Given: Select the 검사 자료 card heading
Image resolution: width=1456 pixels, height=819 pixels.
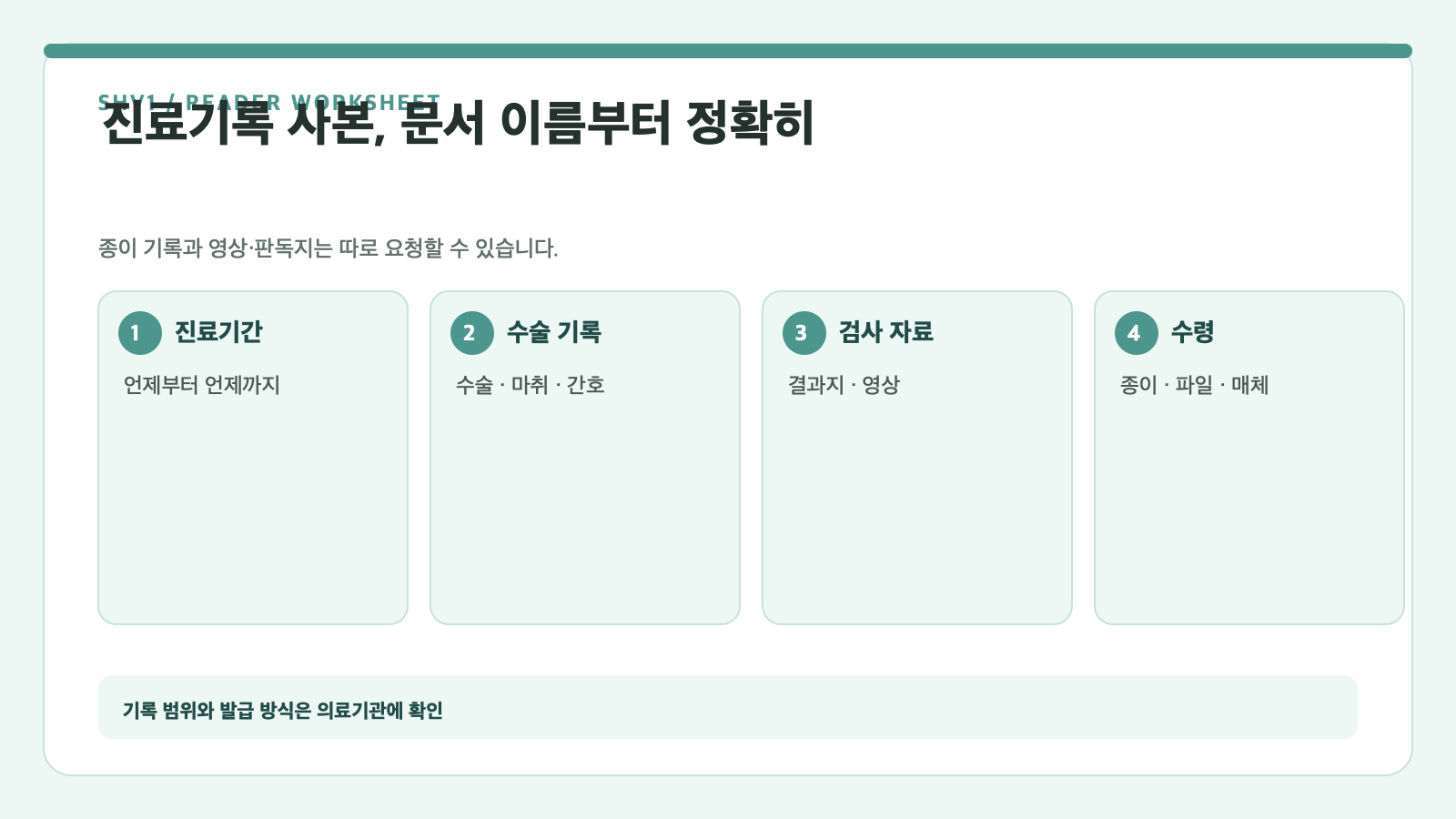Looking at the screenshot, I should click(886, 332).
